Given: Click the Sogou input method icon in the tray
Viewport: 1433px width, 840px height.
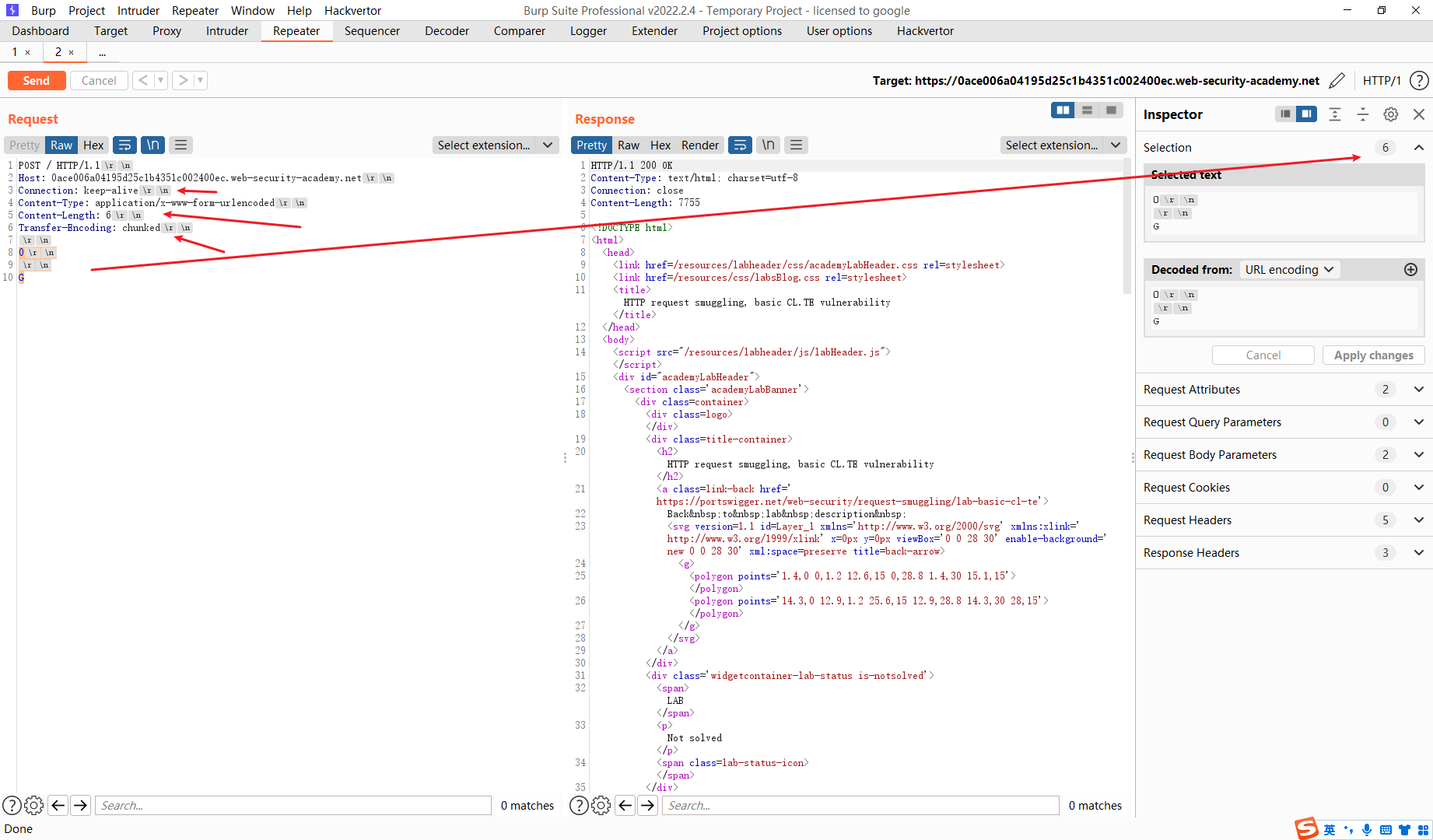Looking at the screenshot, I should click(1305, 828).
